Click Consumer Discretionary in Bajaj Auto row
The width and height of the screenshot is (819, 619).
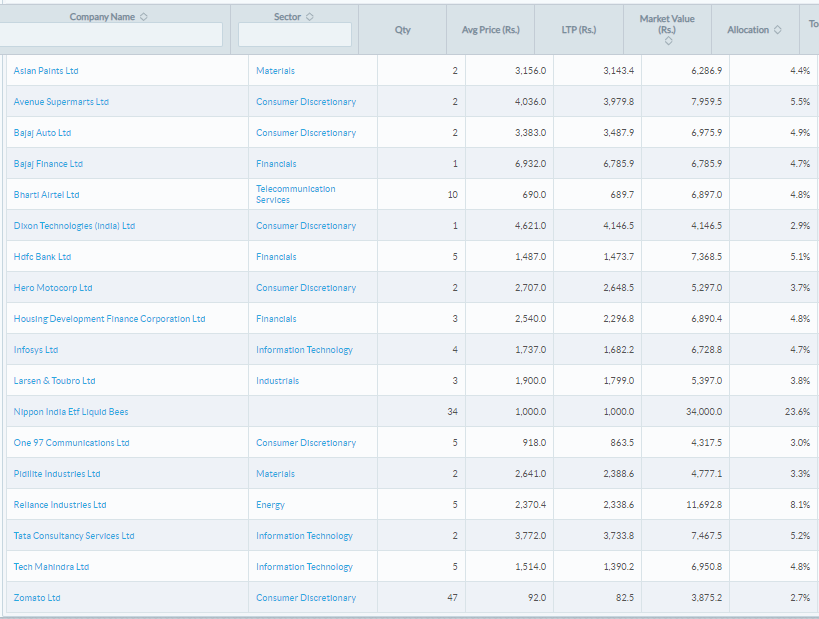[x=306, y=133]
